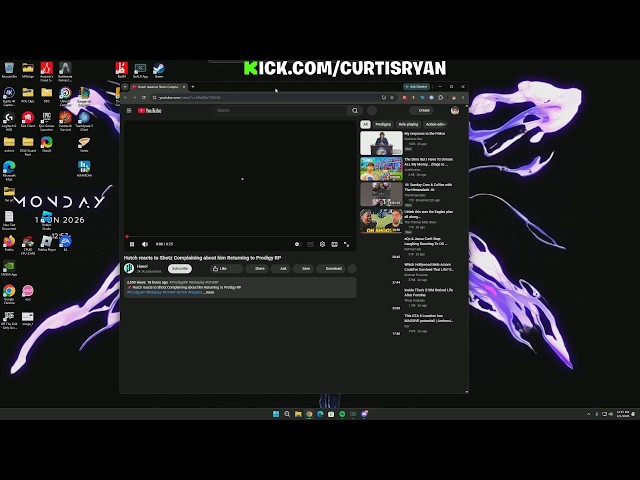Share the video

(x=257, y=269)
